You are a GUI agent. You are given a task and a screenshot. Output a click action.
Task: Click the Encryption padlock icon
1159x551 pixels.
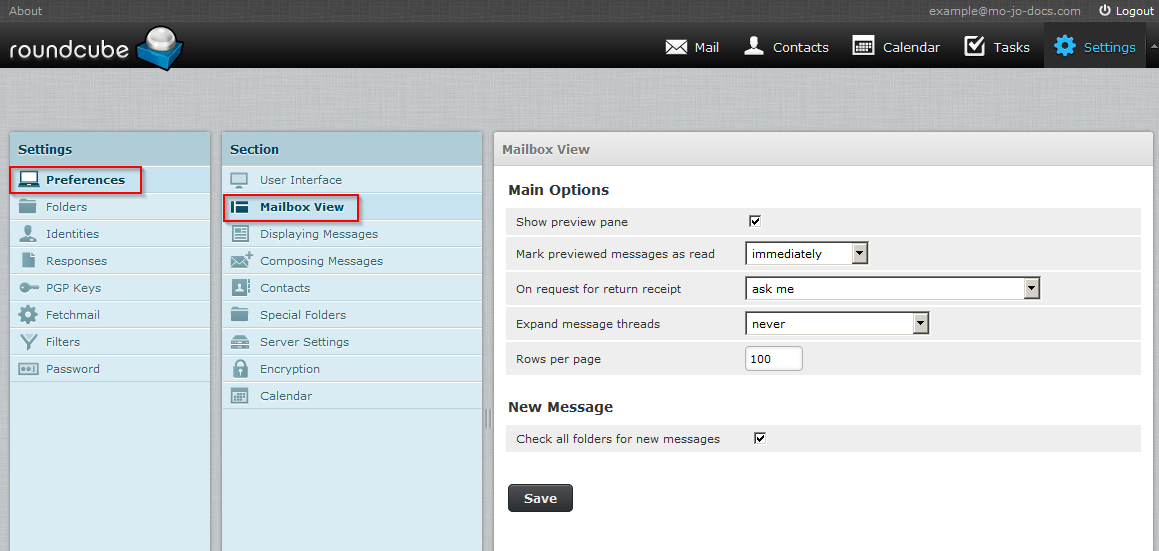coord(240,369)
